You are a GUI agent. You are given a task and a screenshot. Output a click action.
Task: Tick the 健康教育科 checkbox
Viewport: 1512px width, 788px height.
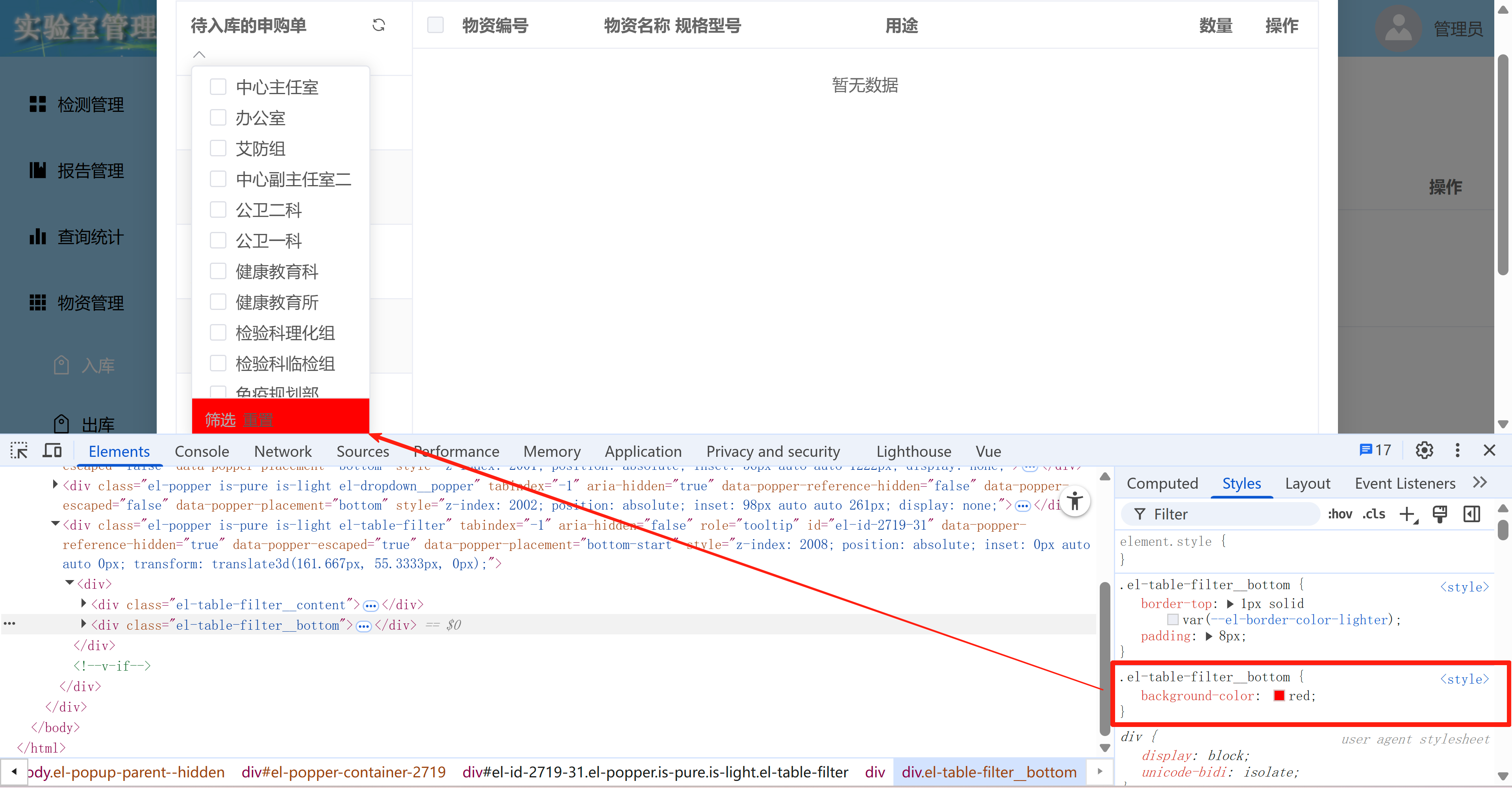click(218, 271)
